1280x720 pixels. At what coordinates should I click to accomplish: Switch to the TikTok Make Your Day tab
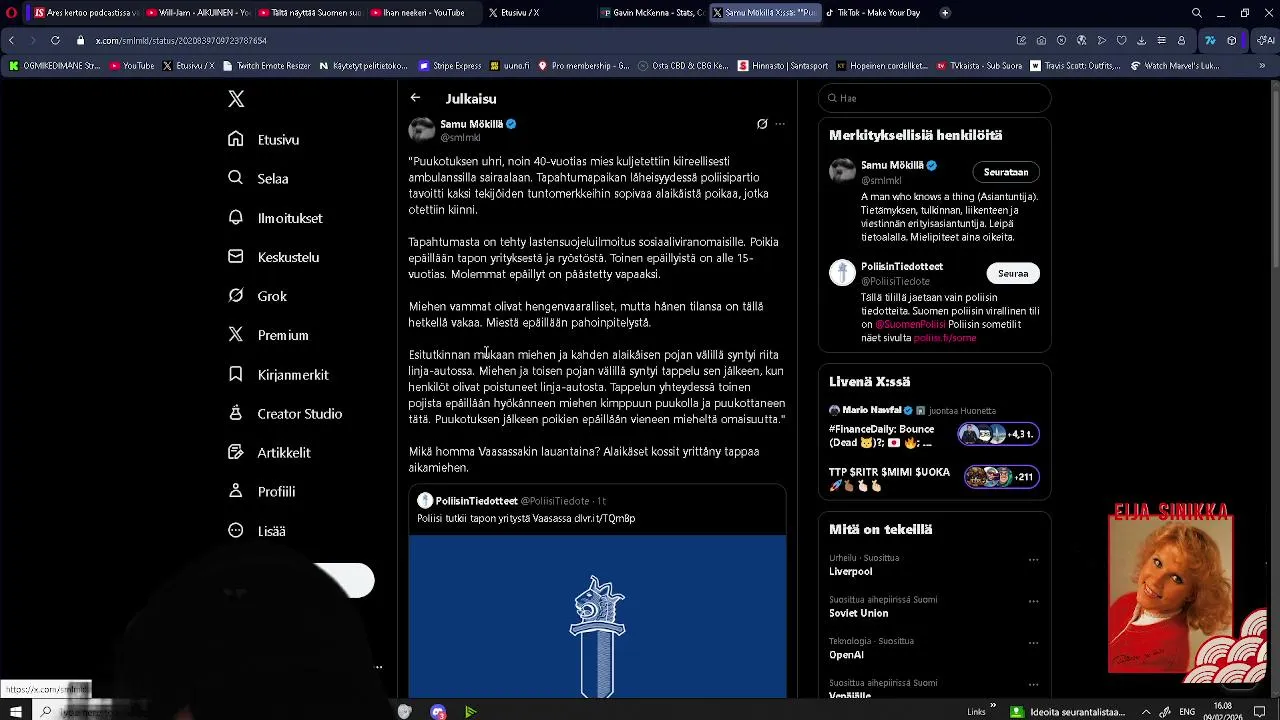click(x=875, y=13)
